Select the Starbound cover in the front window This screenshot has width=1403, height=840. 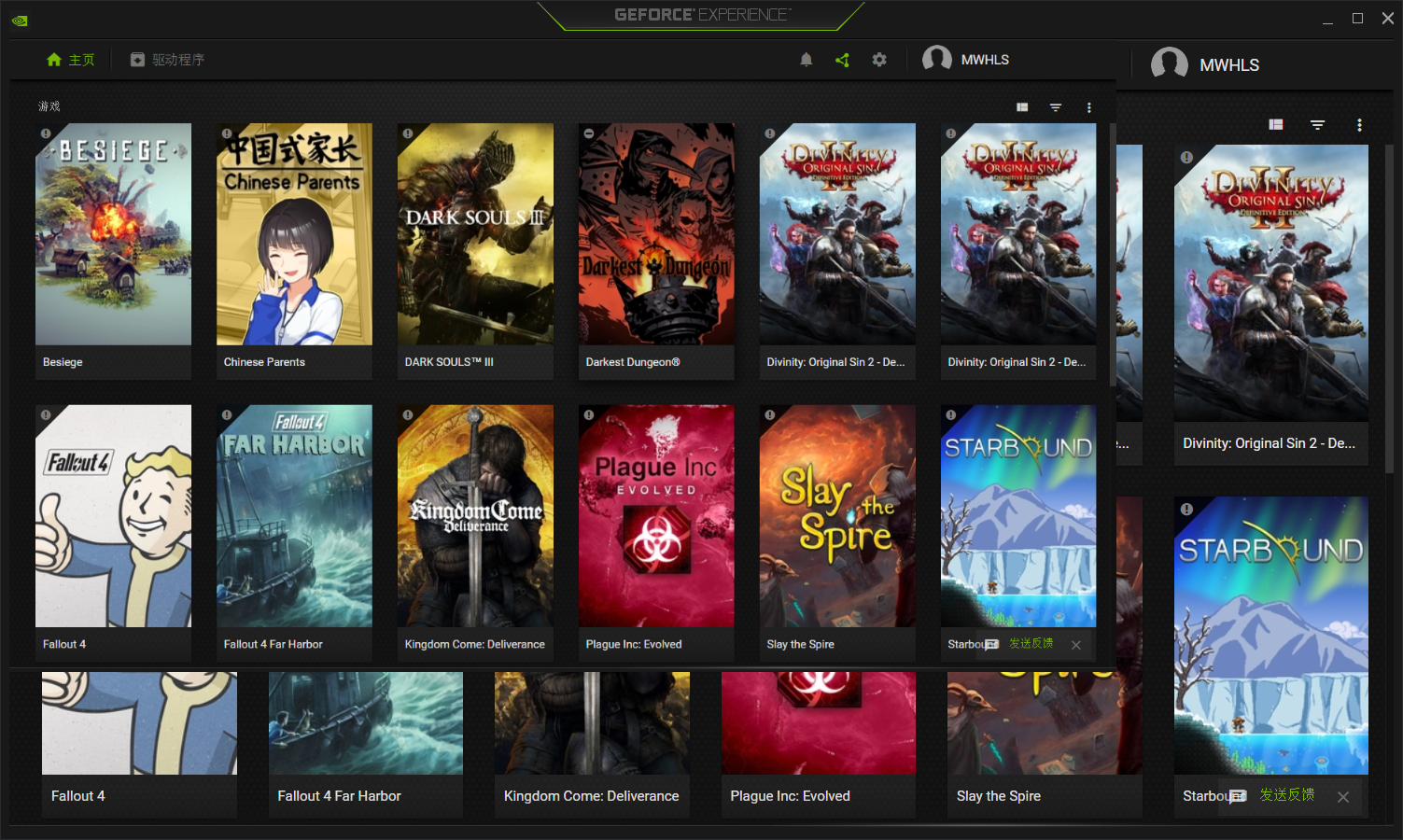pyautogui.click(x=1018, y=516)
